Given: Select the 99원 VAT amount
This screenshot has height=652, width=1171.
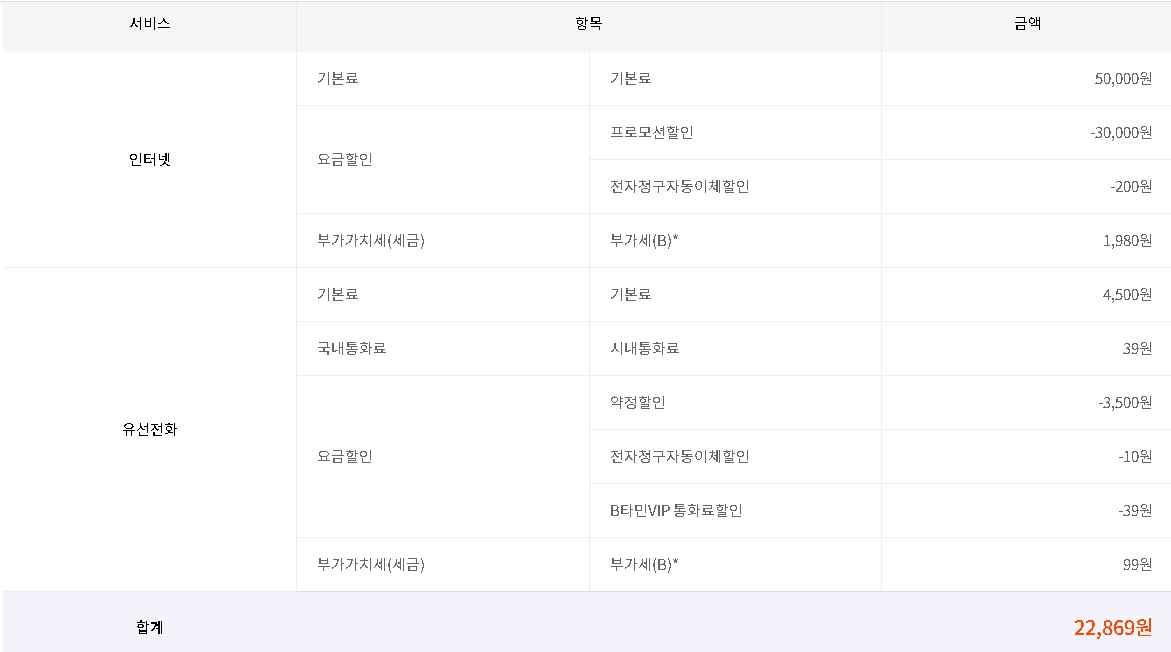Looking at the screenshot, I should 1138,565.
